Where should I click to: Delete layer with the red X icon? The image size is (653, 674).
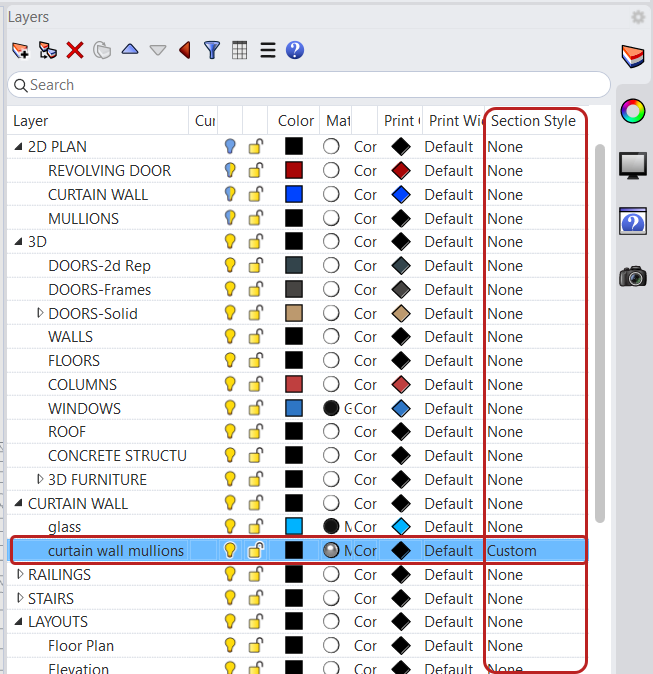pos(75,50)
